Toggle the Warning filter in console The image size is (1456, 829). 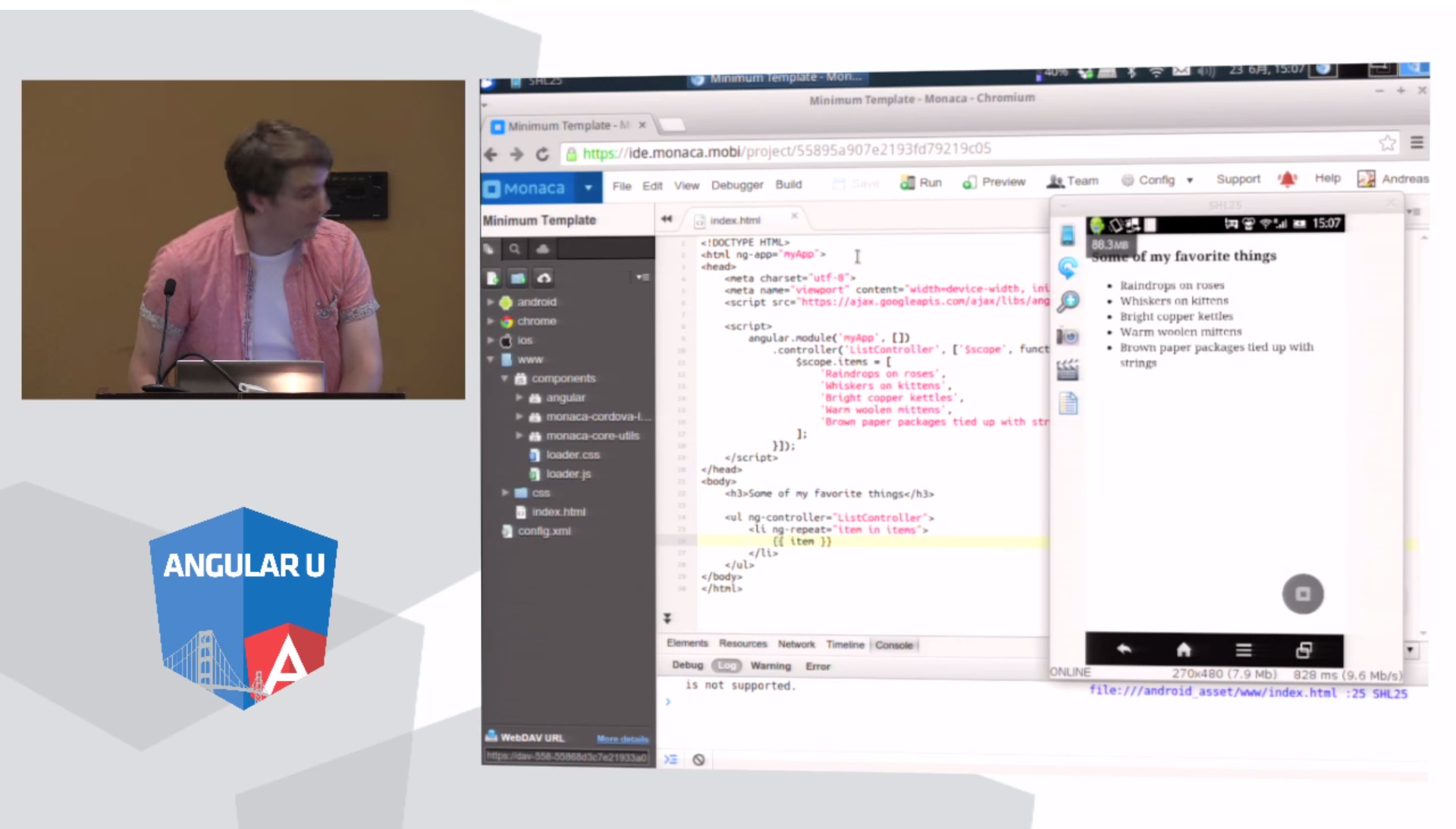770,666
